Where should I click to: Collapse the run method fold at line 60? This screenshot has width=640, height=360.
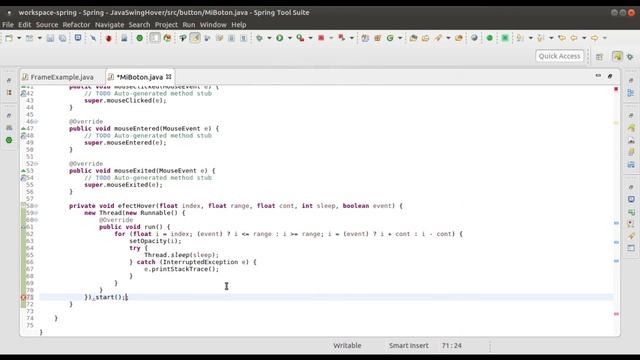(36, 220)
